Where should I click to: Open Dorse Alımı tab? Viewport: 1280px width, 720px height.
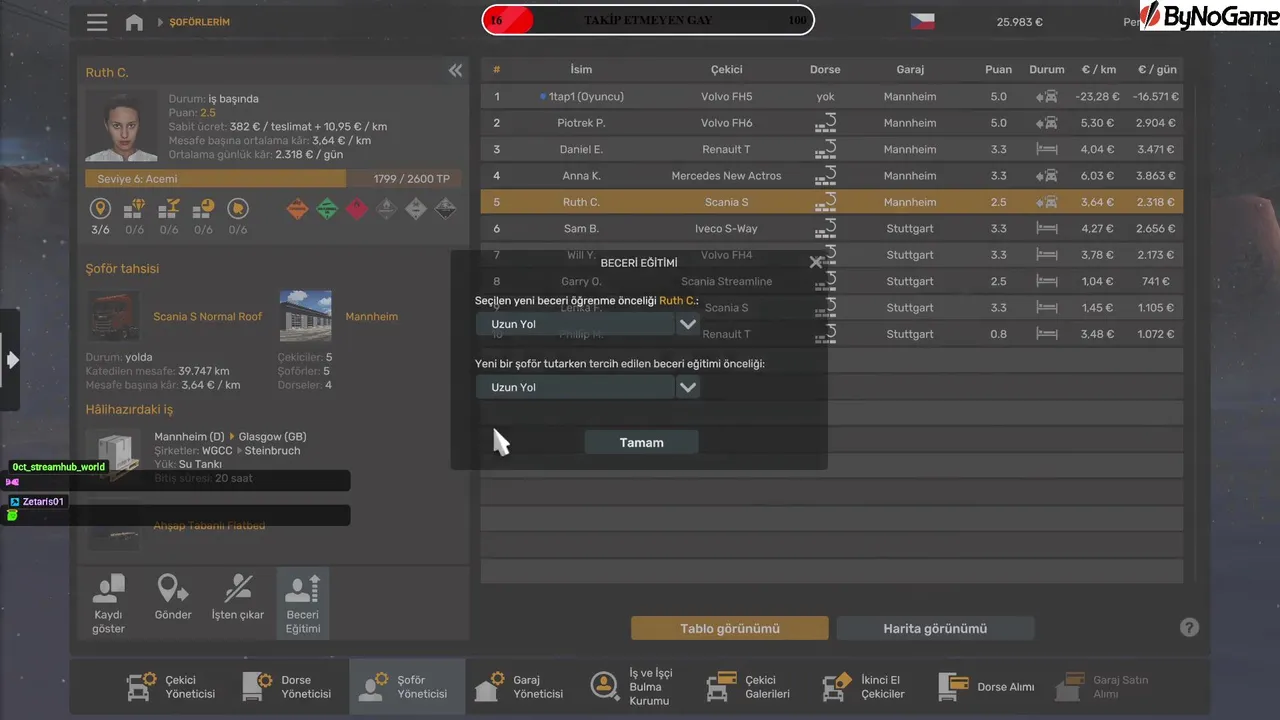(x=986, y=687)
